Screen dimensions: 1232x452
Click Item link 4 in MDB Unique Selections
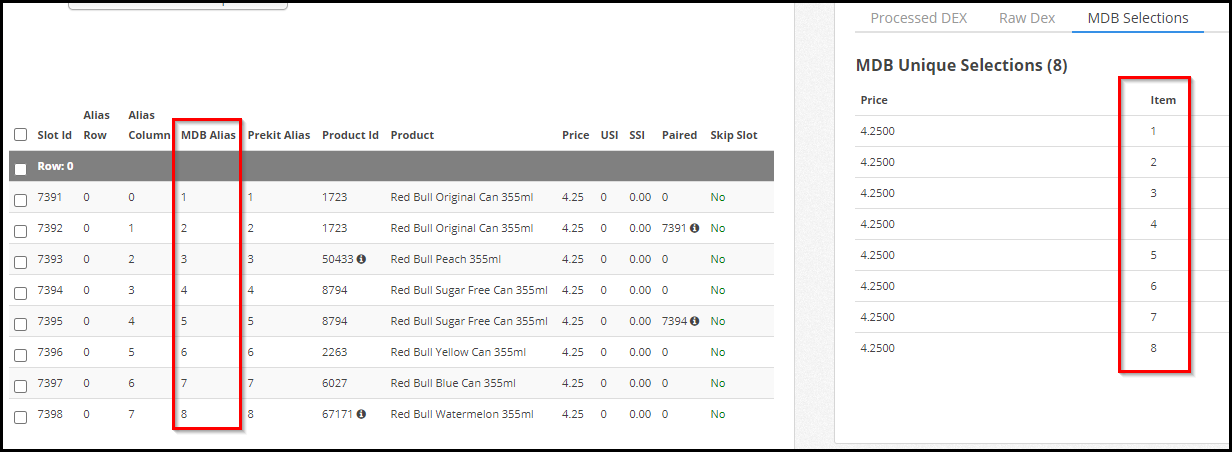click(1154, 224)
